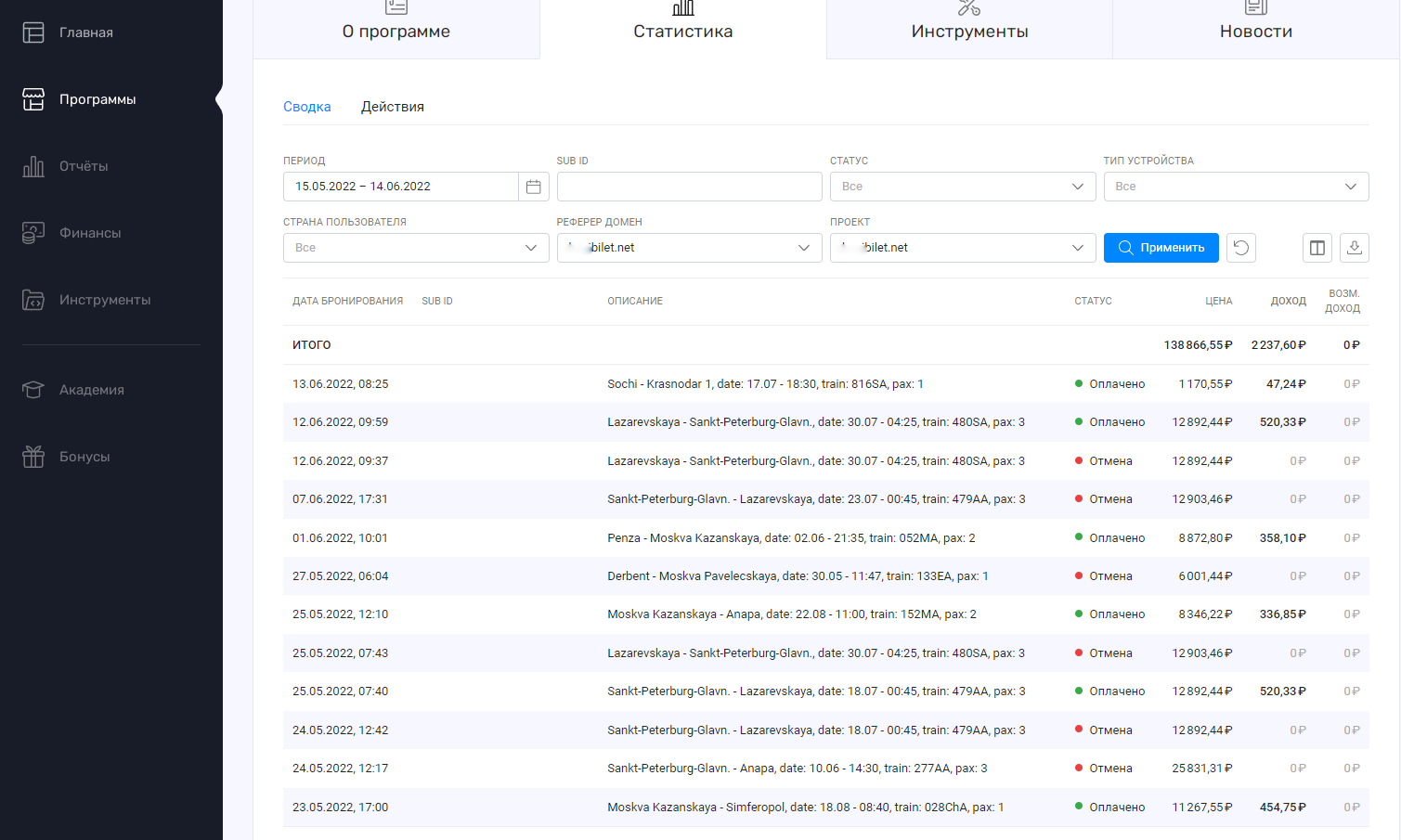Go to Бонусы gift icon

33,457
